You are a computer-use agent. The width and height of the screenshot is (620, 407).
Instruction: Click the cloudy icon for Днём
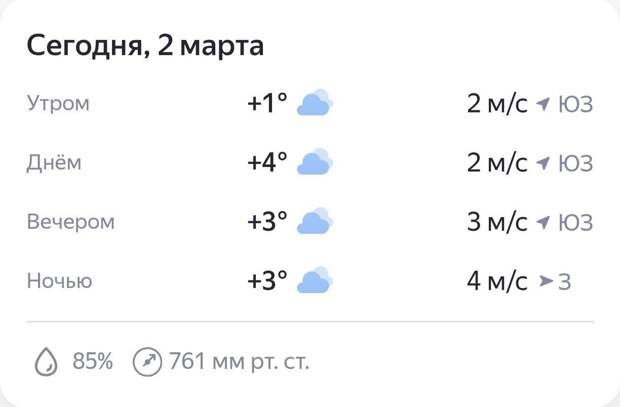click(x=315, y=162)
